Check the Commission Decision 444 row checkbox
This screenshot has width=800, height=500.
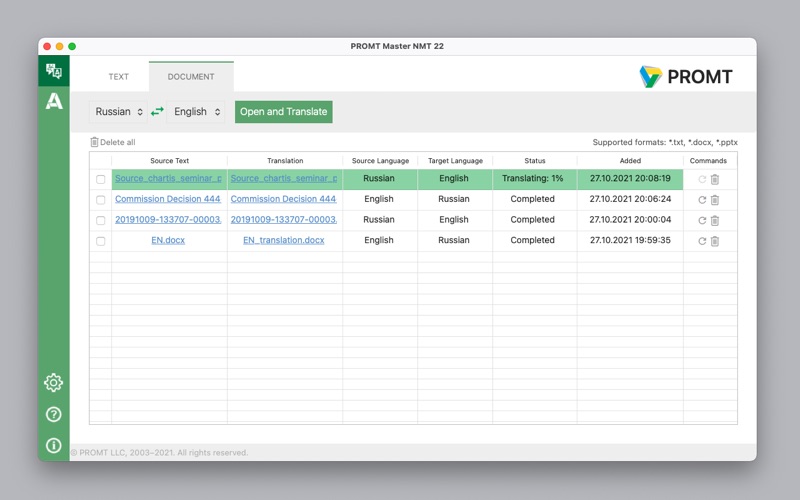click(101, 200)
